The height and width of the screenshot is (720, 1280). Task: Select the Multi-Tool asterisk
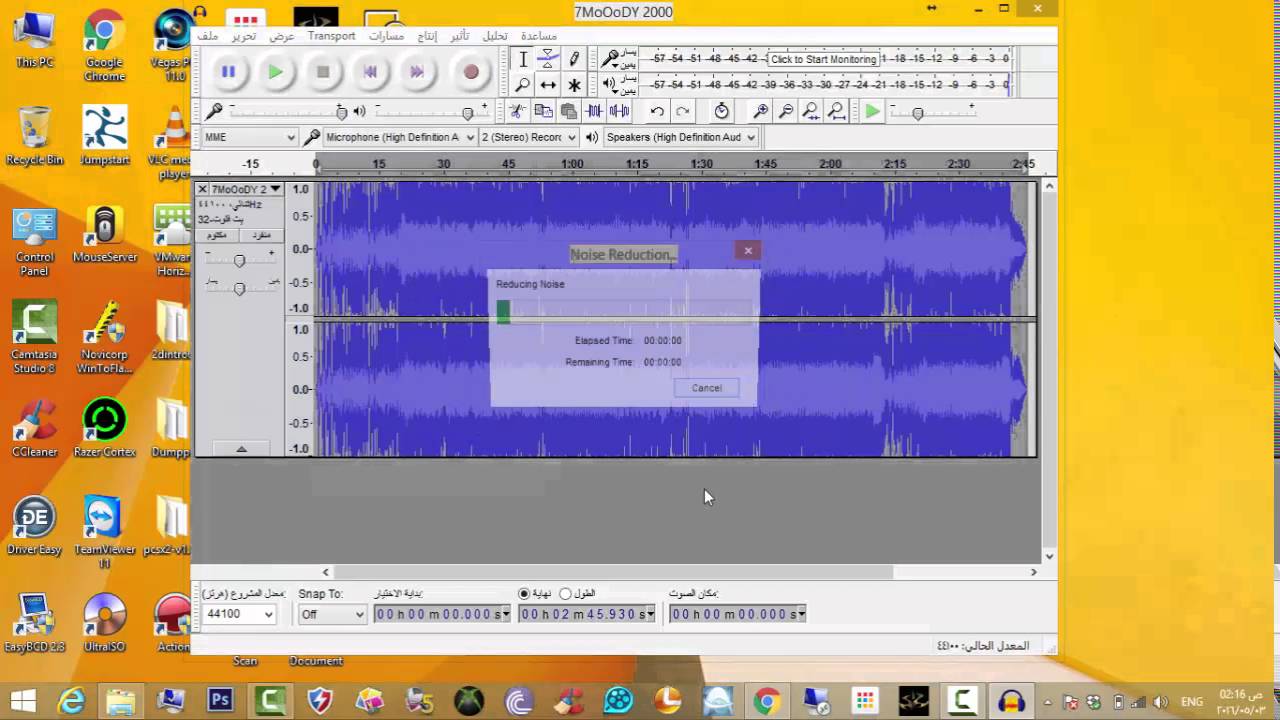[x=574, y=85]
